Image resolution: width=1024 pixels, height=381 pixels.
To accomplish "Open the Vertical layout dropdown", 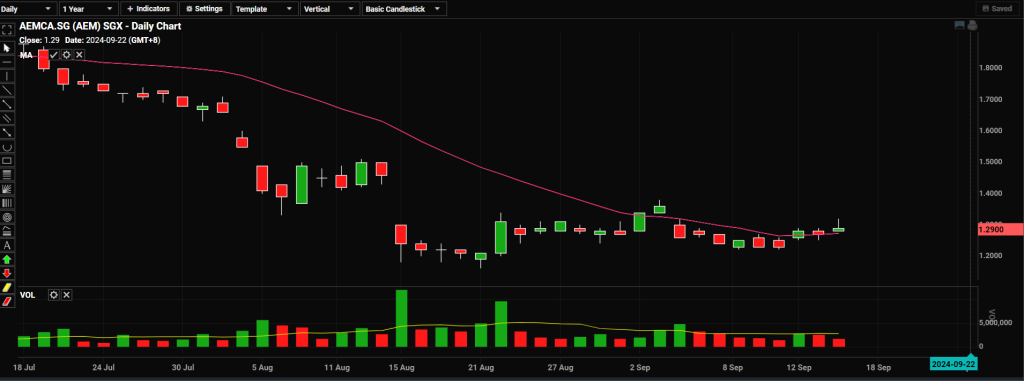I will pyautogui.click(x=330, y=8).
